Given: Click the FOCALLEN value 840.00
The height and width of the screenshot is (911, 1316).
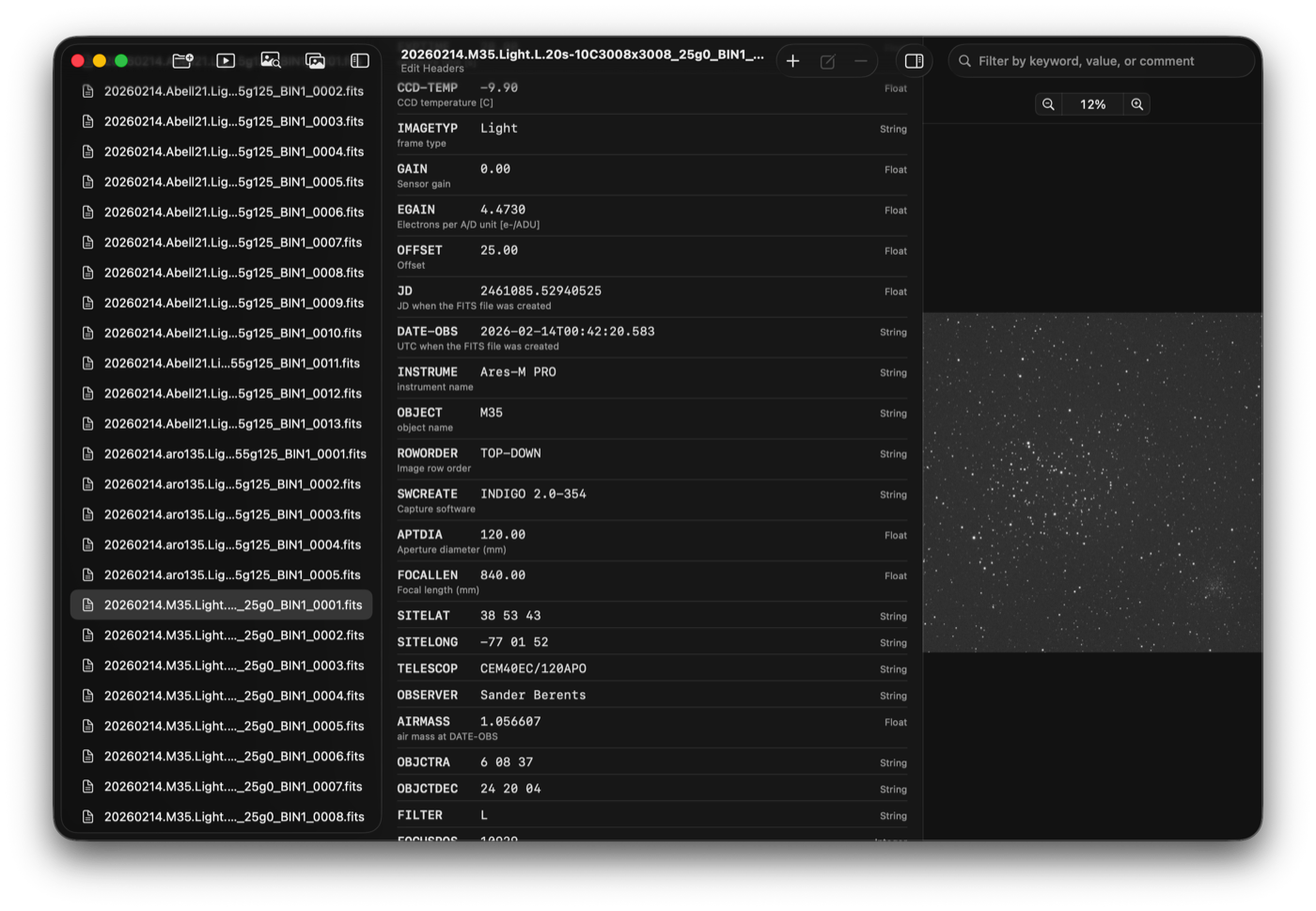Looking at the screenshot, I should tap(503, 574).
